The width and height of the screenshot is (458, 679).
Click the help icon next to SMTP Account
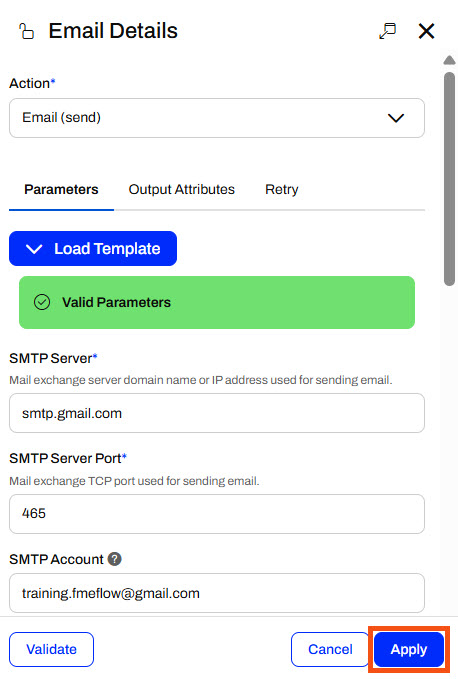[115, 559]
